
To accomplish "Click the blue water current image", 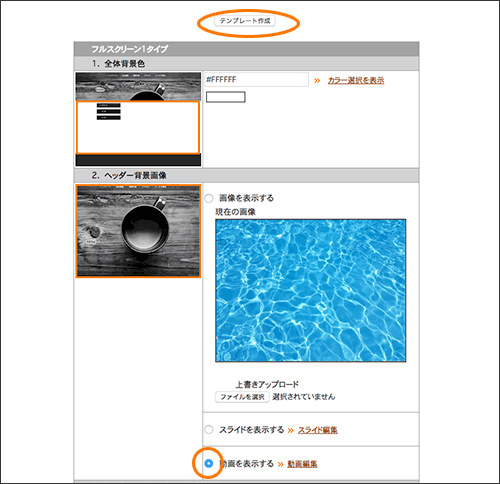I will click(311, 290).
